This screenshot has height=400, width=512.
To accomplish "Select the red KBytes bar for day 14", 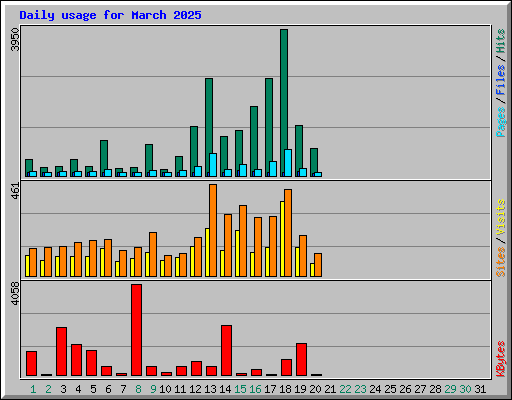I will [x=226, y=351].
